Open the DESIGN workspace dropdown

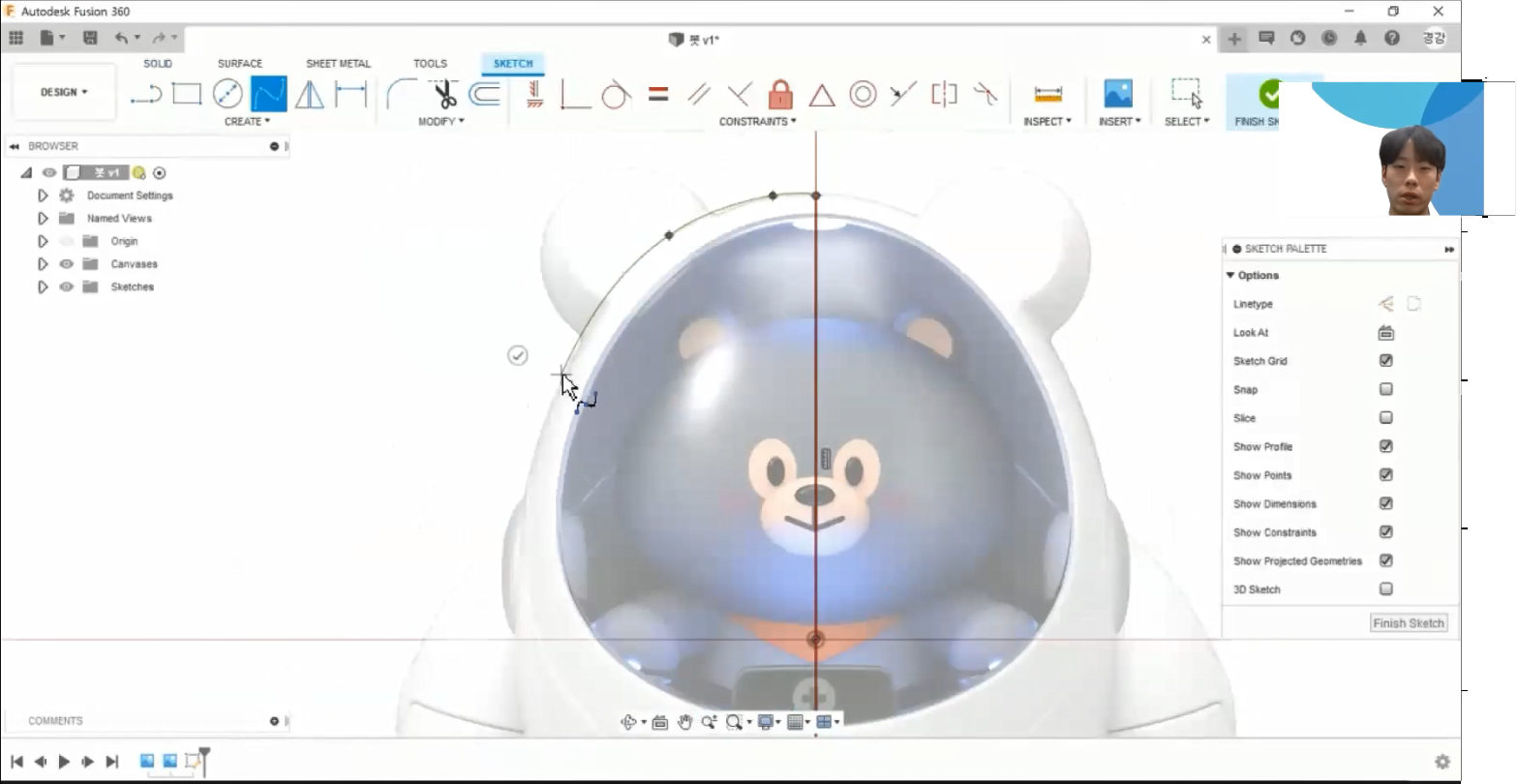(64, 92)
